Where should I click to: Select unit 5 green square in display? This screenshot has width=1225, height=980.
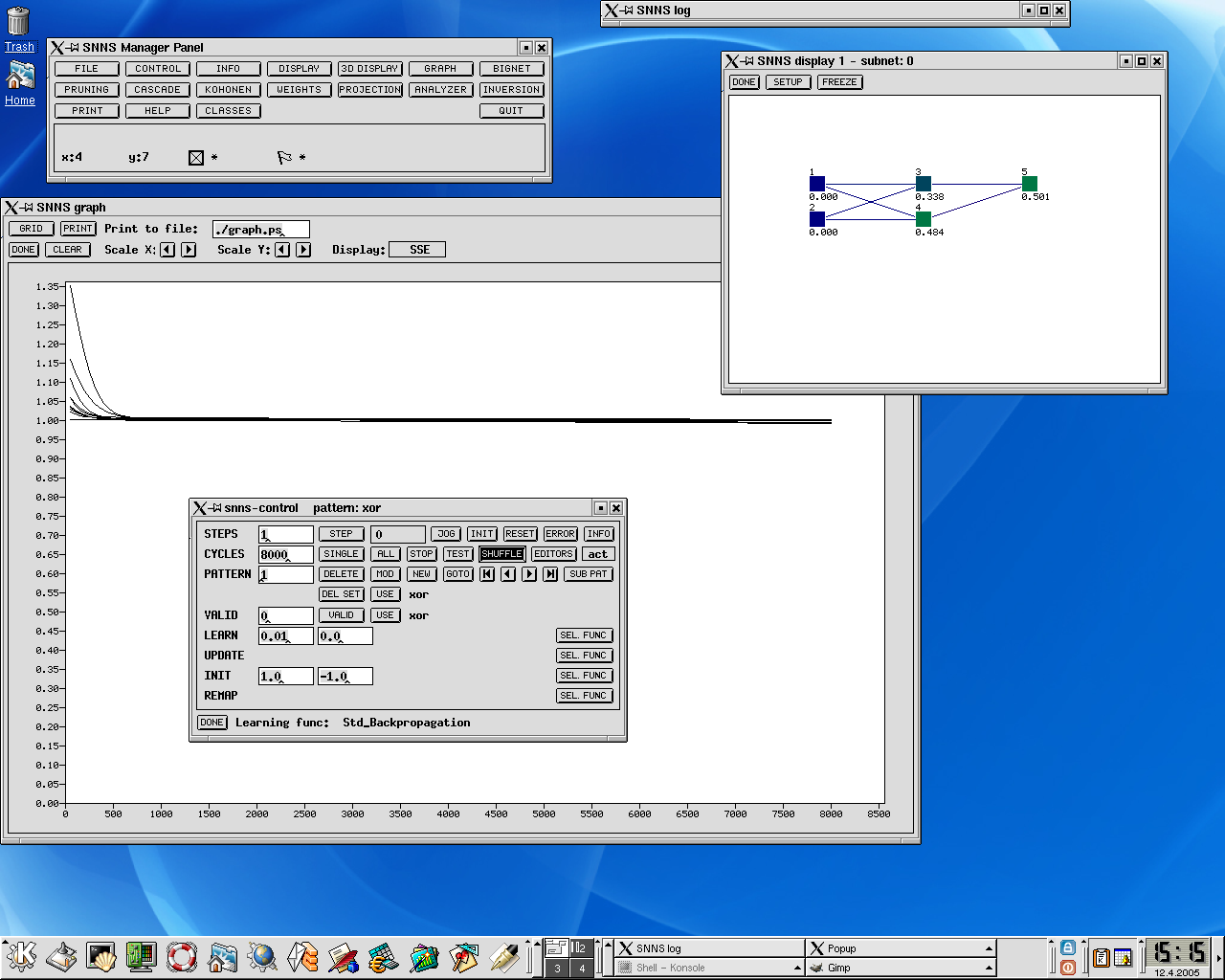1030,184
